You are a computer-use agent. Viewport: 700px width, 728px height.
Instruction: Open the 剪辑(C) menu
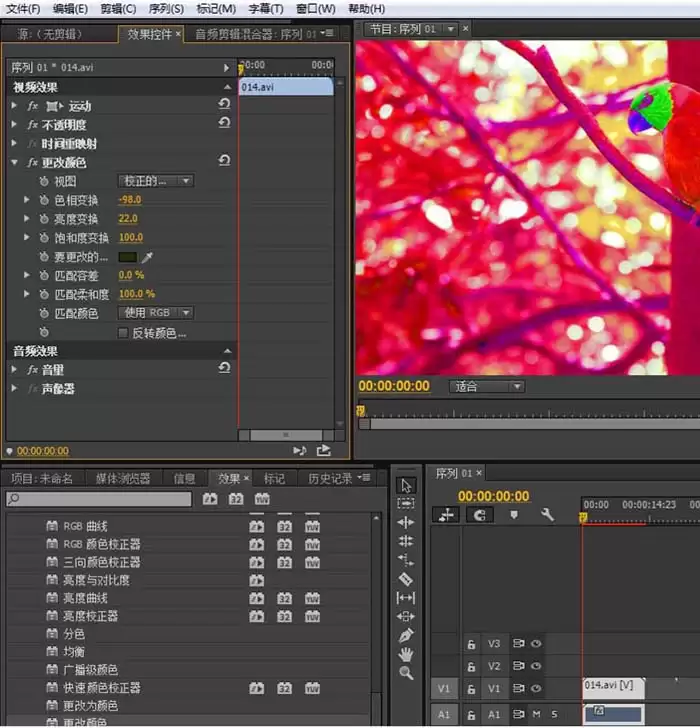(x=120, y=9)
